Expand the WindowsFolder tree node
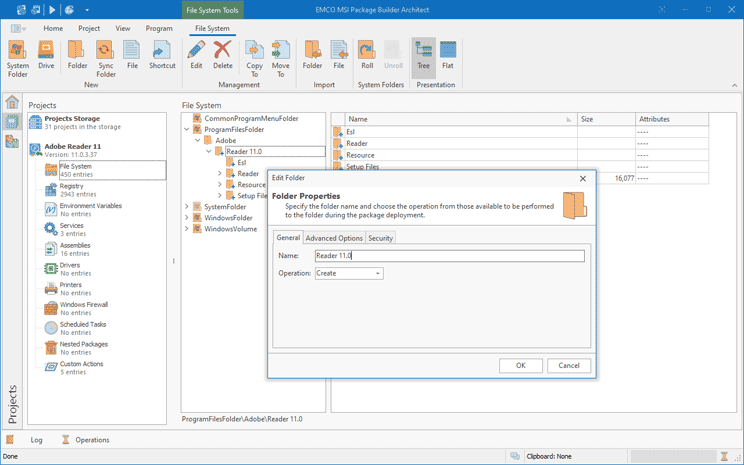The width and height of the screenshot is (744, 465). (186, 218)
